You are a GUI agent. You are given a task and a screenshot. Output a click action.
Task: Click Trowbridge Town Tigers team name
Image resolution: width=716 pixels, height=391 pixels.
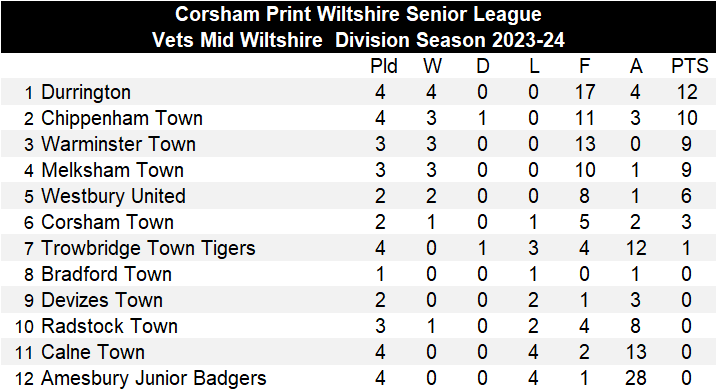pos(148,248)
